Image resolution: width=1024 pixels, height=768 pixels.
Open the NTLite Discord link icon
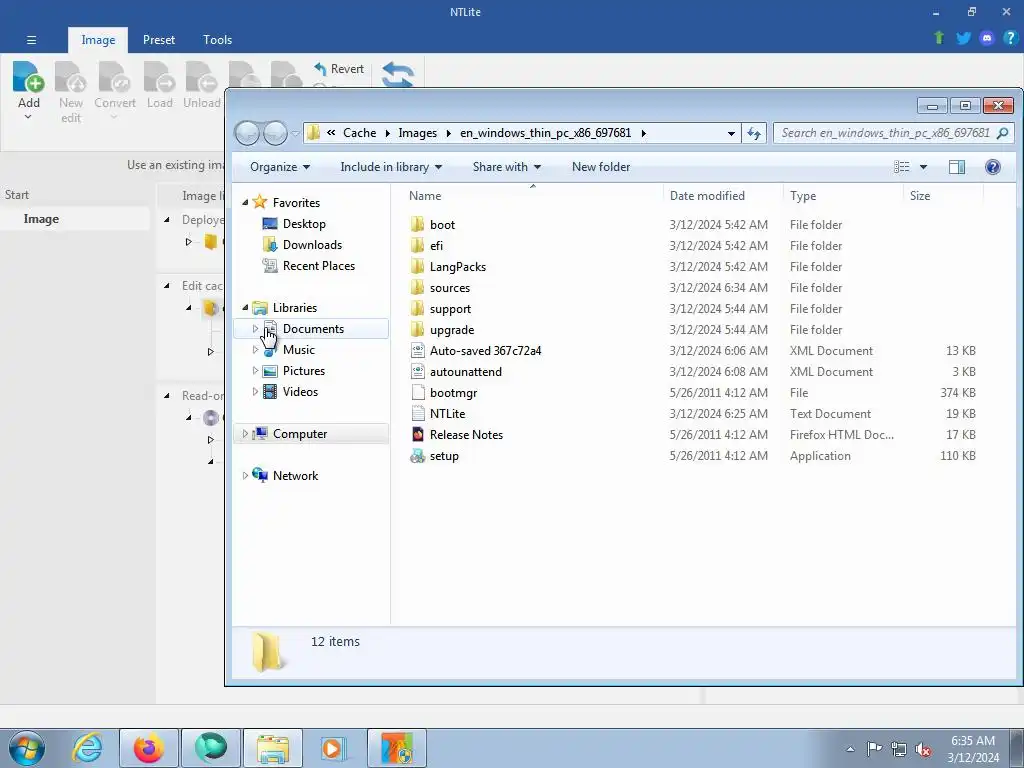point(987,38)
